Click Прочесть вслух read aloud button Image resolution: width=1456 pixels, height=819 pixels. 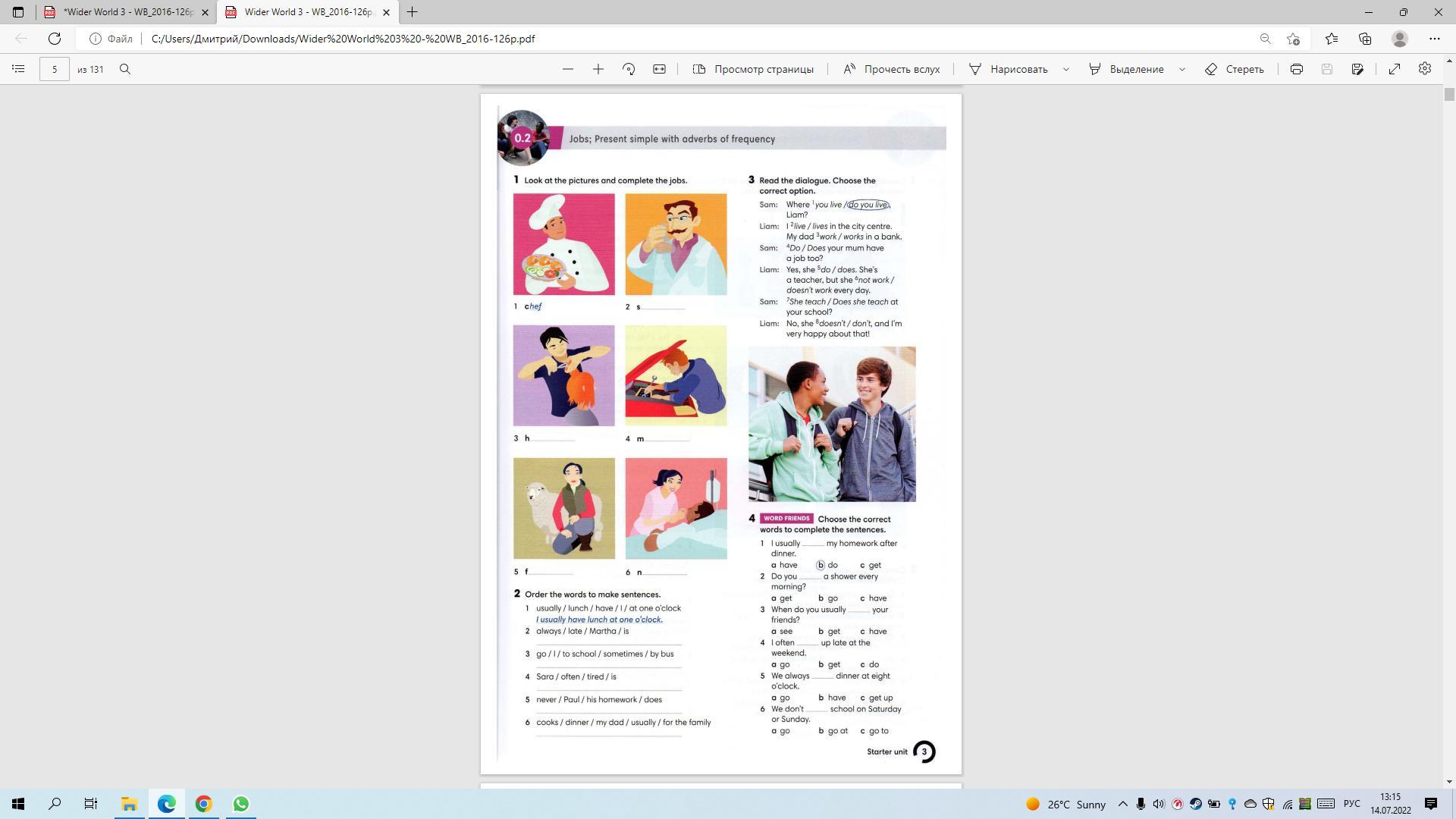tap(891, 69)
